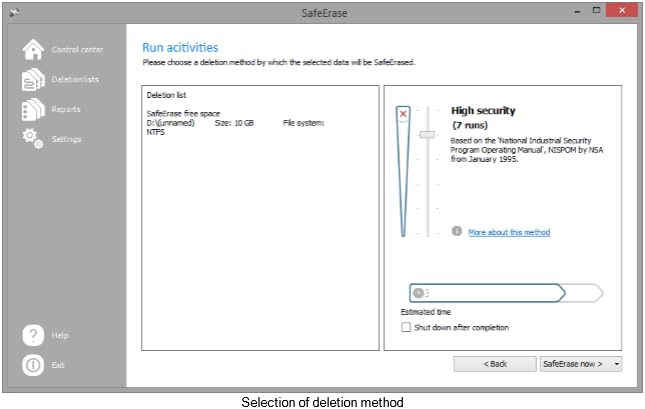Click the Deletion lists documents icon

33,79
